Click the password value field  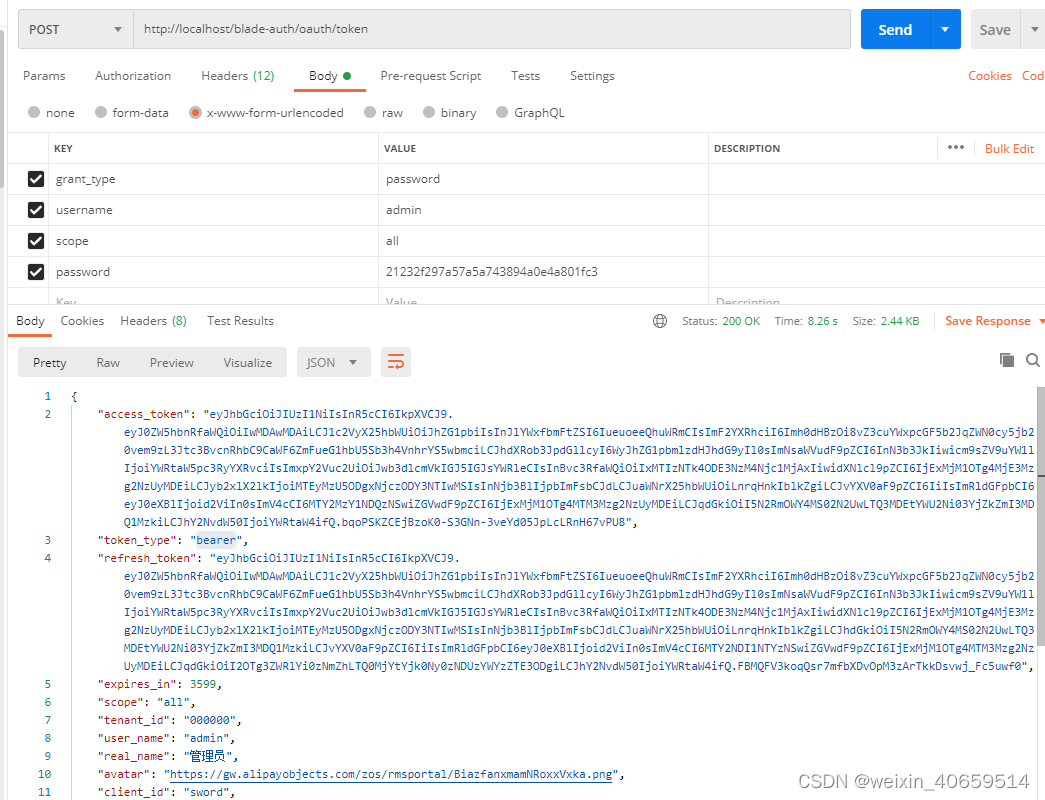543,272
